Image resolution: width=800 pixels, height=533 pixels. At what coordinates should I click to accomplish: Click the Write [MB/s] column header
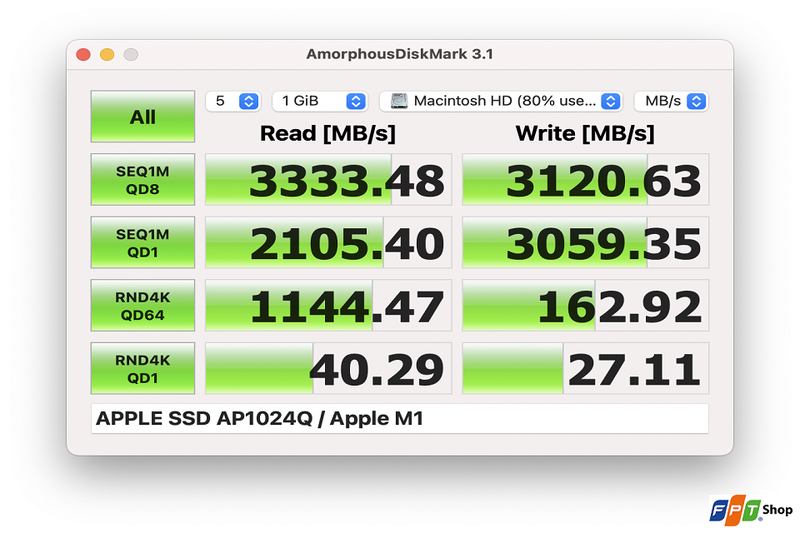[x=585, y=134]
